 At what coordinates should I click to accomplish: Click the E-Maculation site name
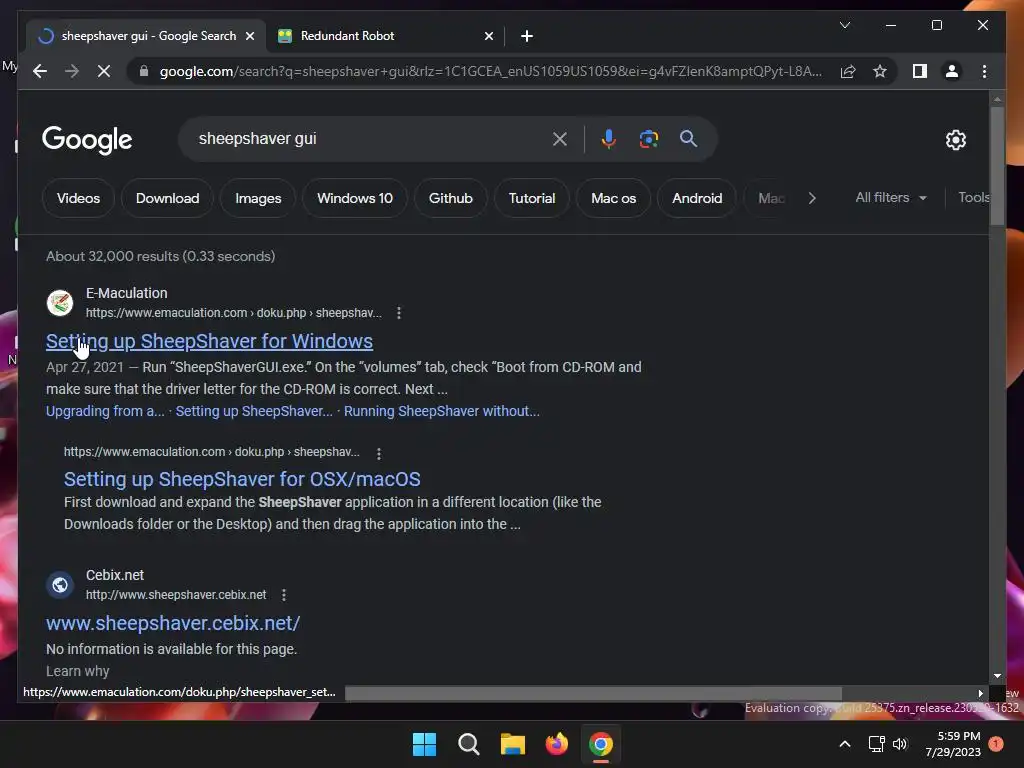(127, 293)
